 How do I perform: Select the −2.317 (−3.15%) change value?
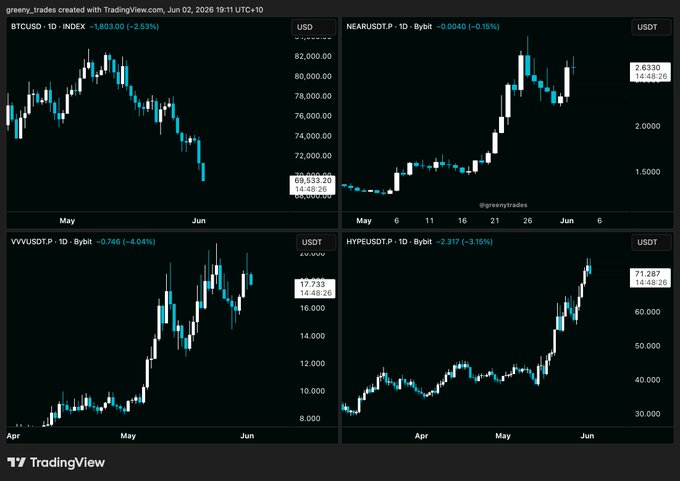click(x=464, y=242)
